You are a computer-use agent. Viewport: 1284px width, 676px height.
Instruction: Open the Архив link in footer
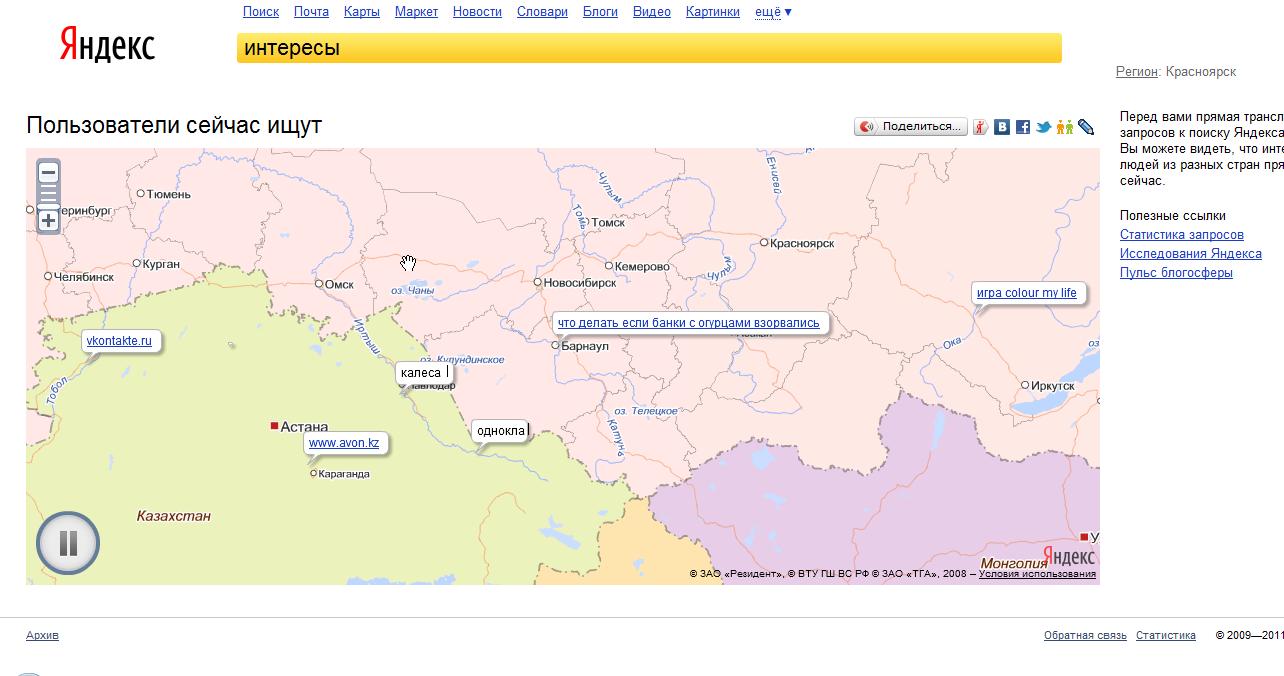42,635
